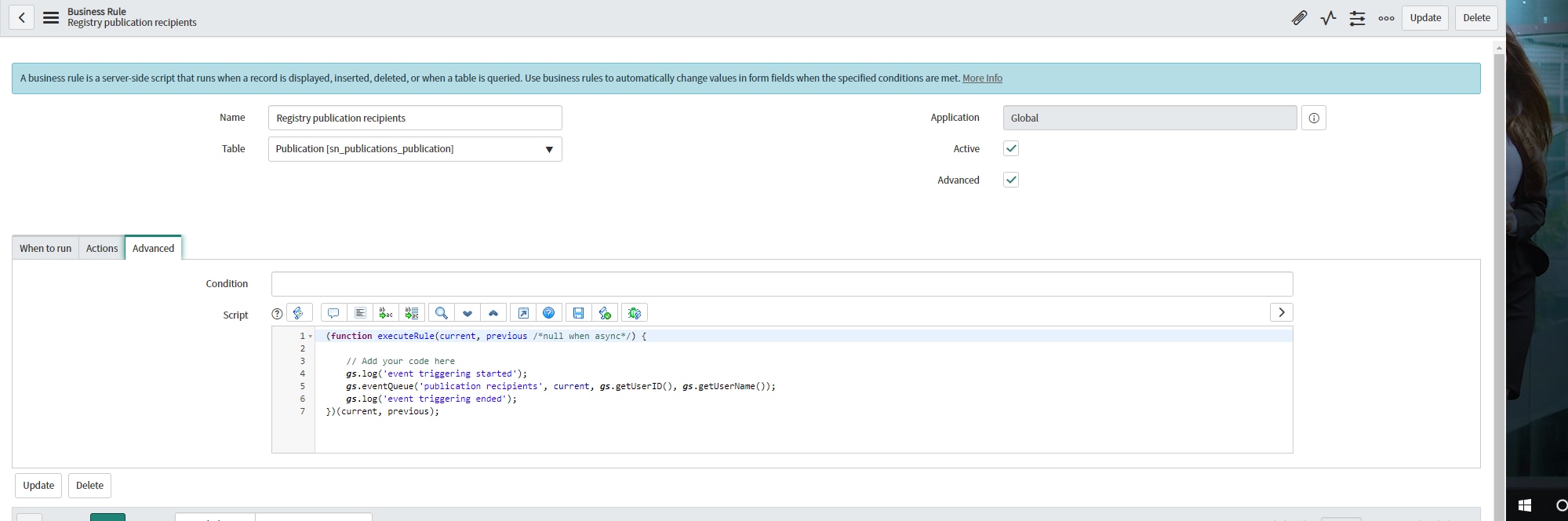Toggle full screen script editor
This screenshot has height=521, width=1568.
(x=523, y=313)
